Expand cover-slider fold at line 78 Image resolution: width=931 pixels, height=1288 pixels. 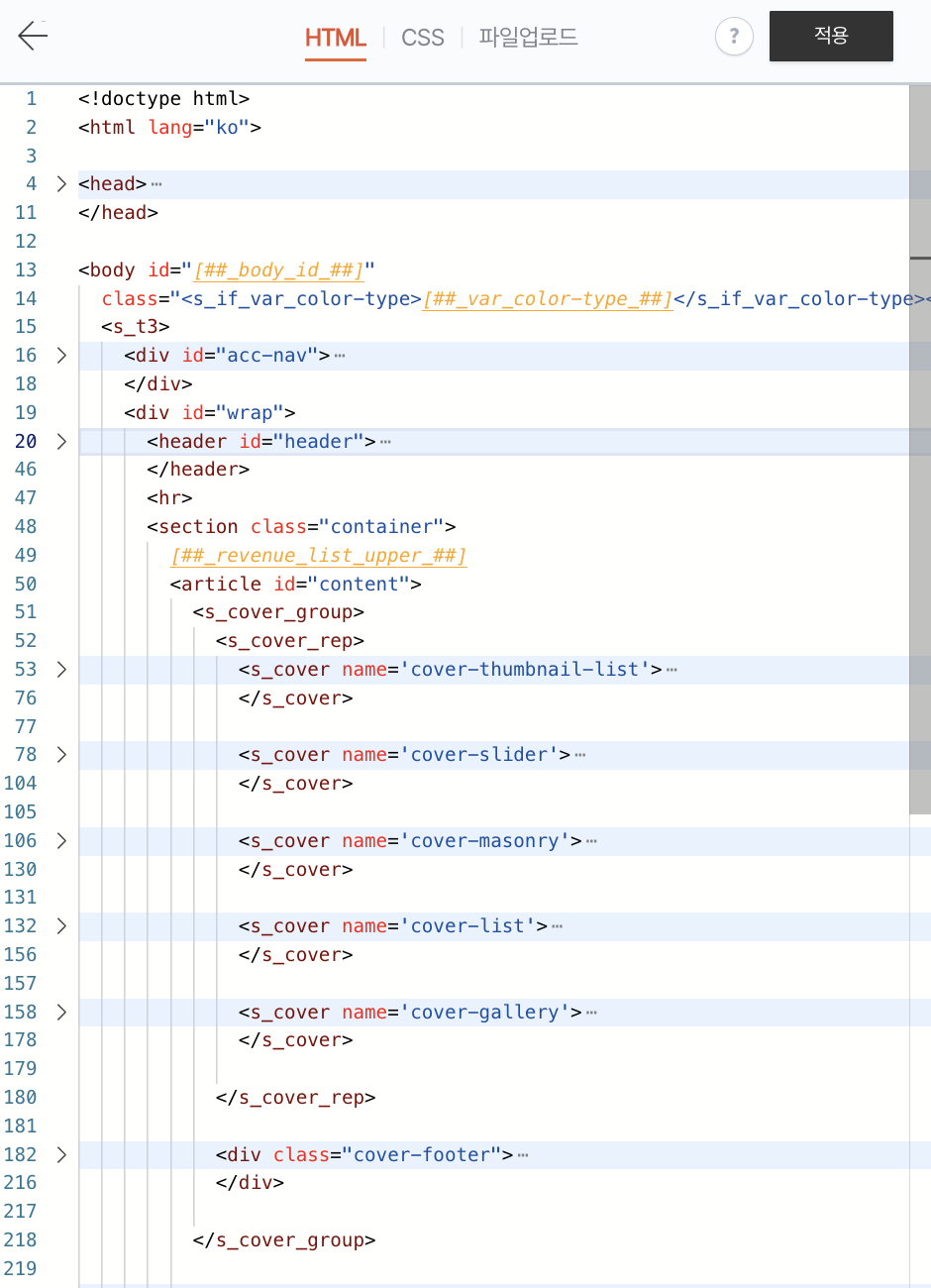coord(61,755)
